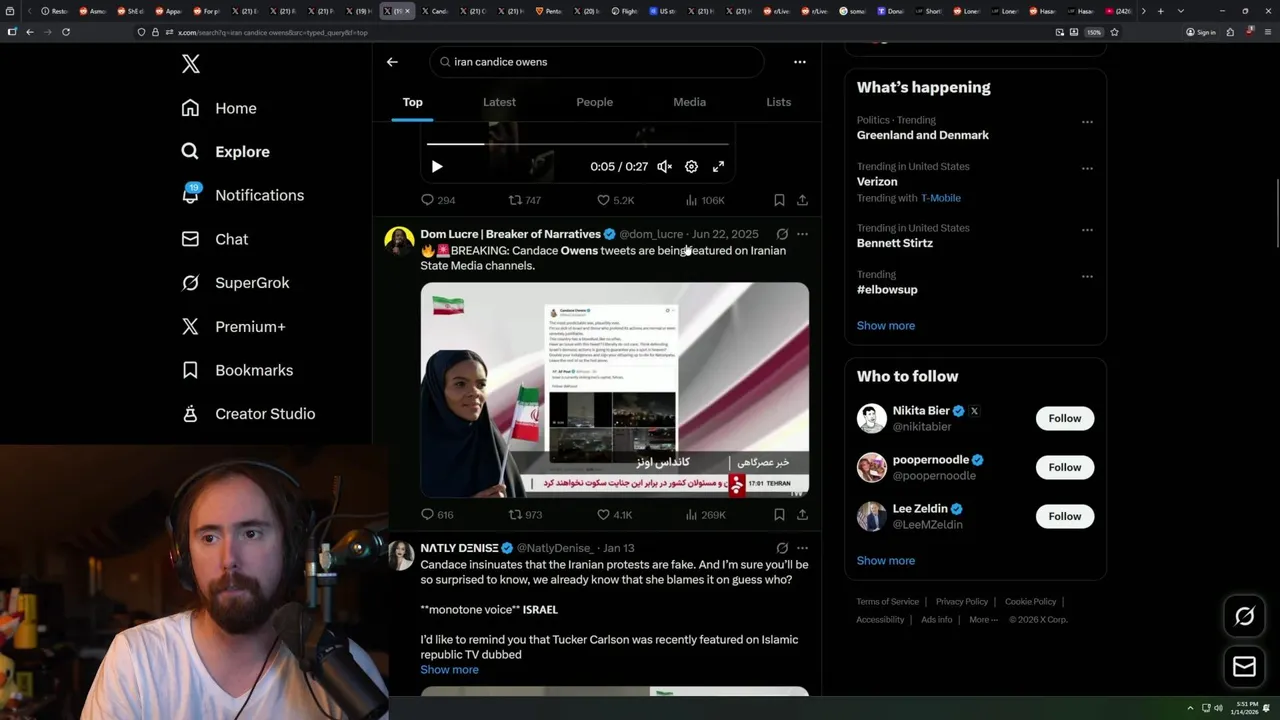Image resolution: width=1280 pixels, height=720 pixels.
Task: Switch to the Lists tab
Action: (778, 102)
